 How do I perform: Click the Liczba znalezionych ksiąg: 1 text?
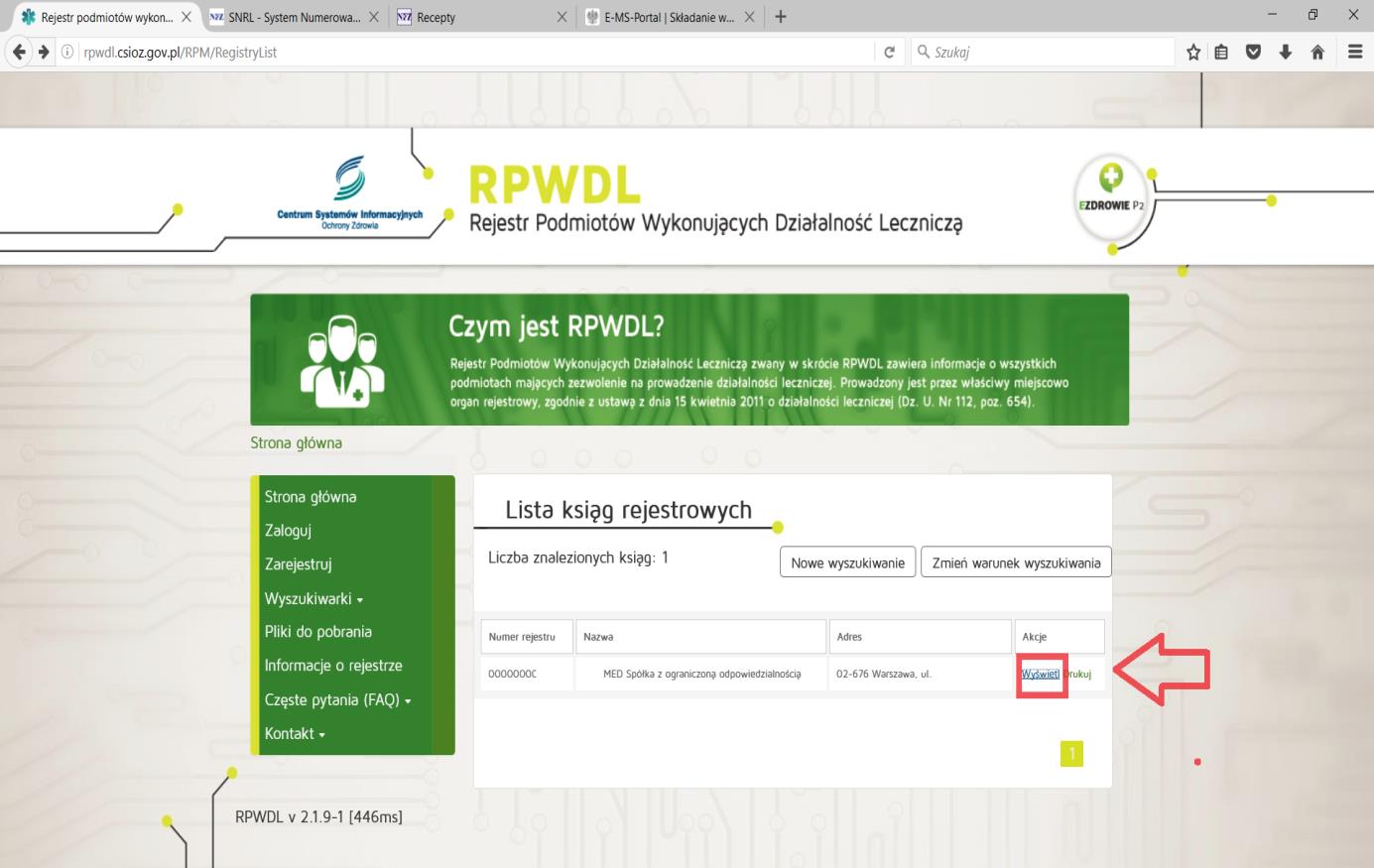point(578,558)
